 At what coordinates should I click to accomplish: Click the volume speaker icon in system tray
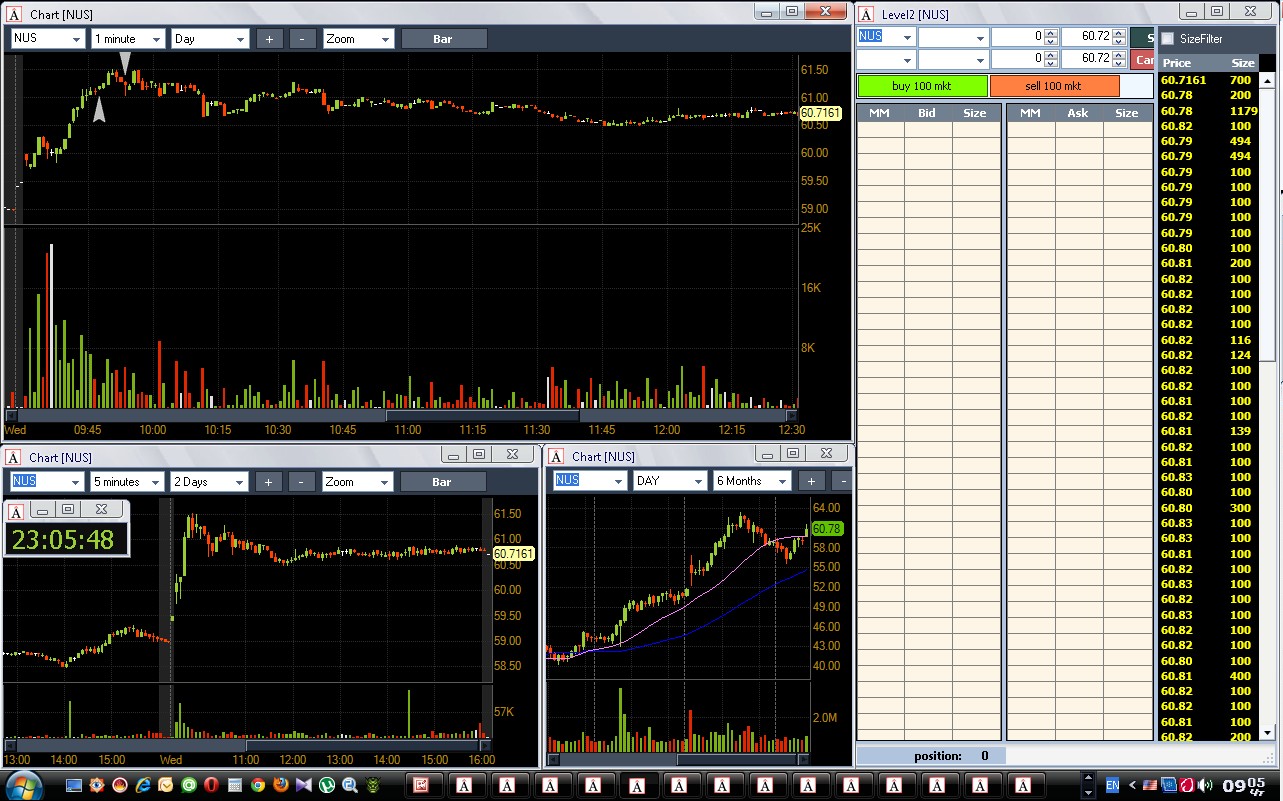click(1205, 785)
